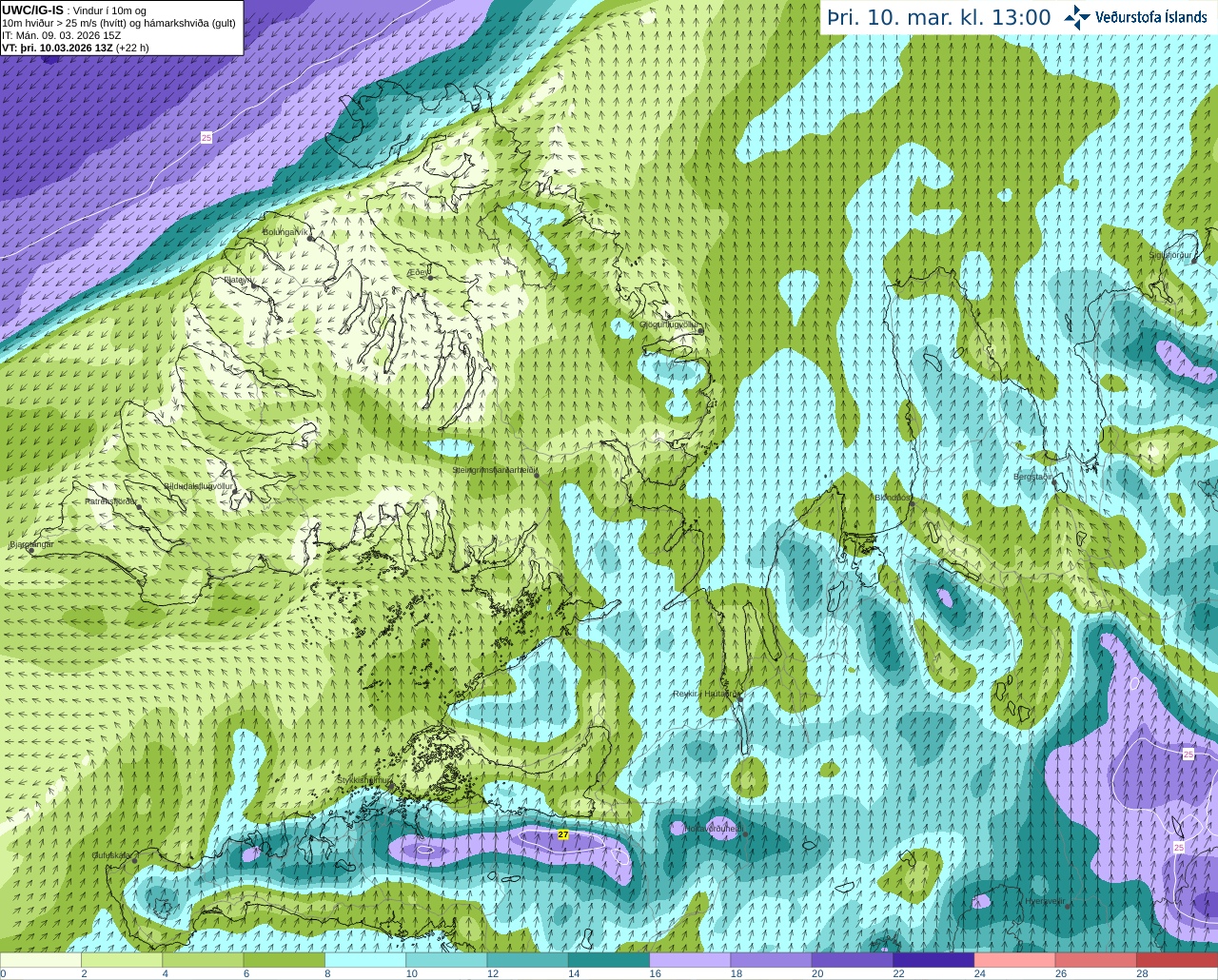1218x980 pixels.
Task: Click the 6–8 m/s olive green legend swatch
Action: point(285,959)
